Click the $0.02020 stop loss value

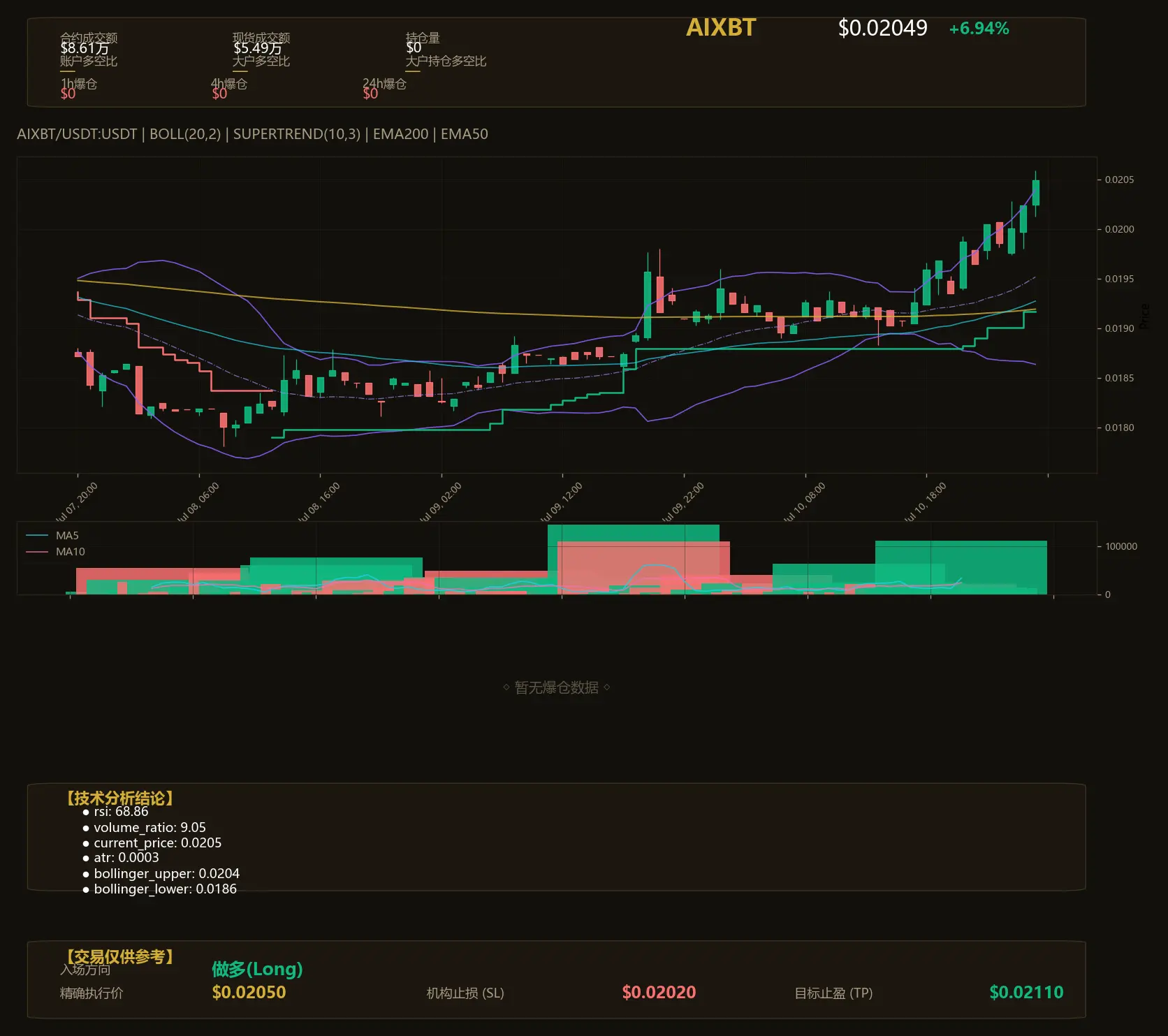(x=659, y=992)
